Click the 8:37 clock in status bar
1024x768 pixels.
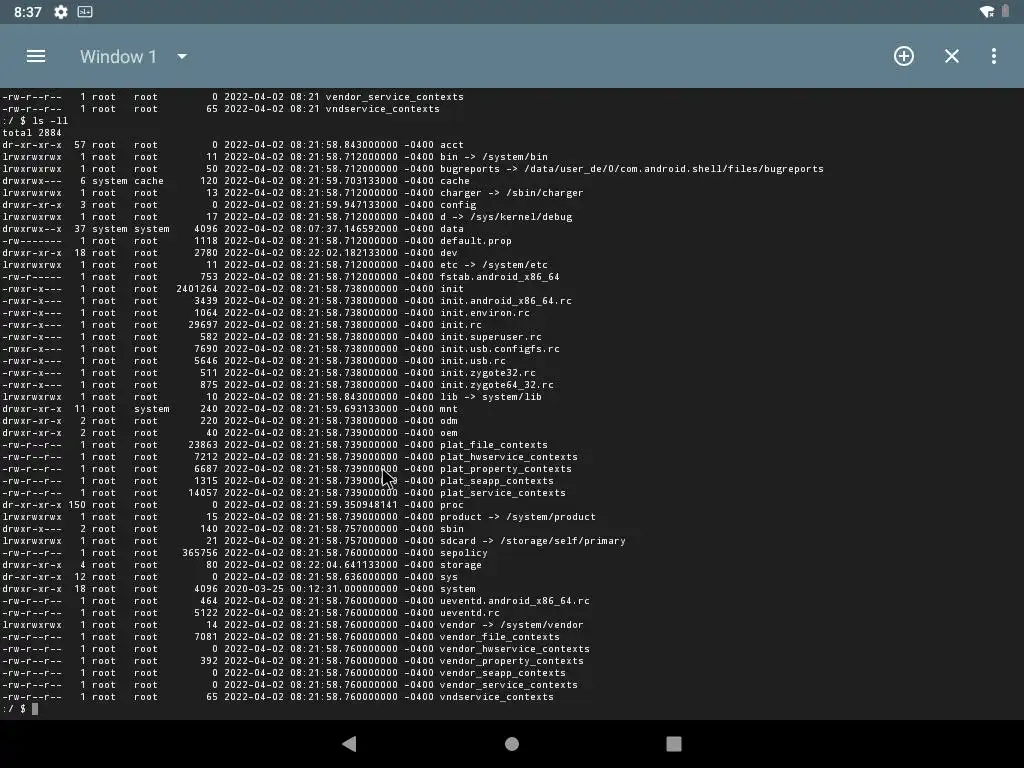27,12
